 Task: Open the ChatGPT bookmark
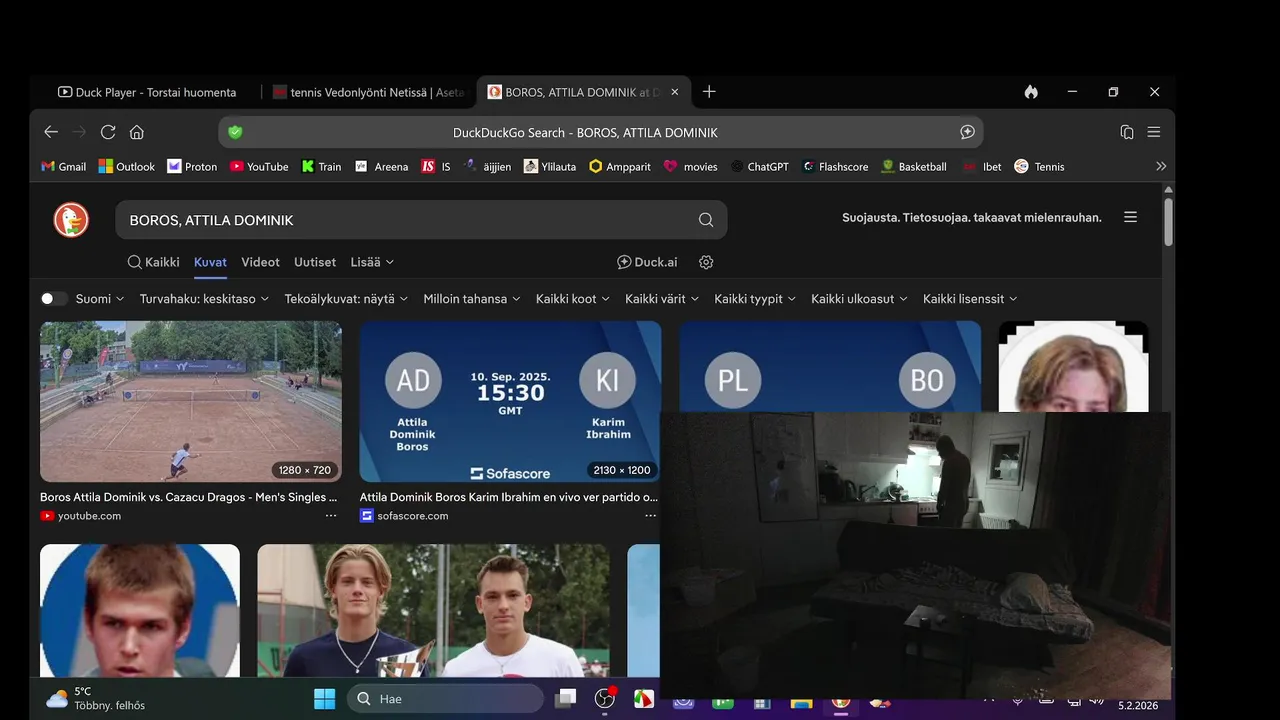click(x=759, y=167)
